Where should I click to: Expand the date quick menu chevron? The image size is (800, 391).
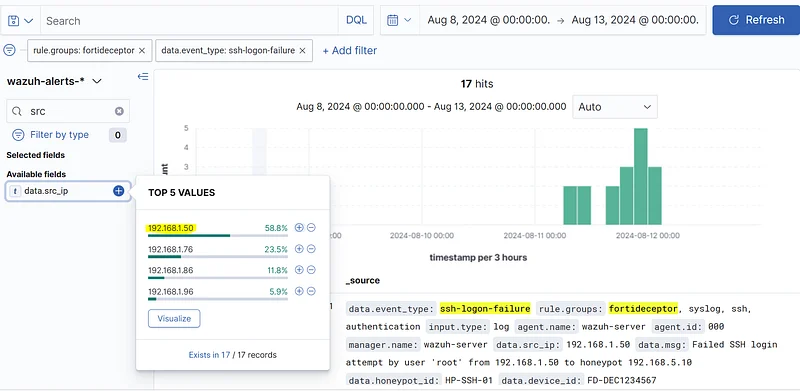click(x=407, y=20)
